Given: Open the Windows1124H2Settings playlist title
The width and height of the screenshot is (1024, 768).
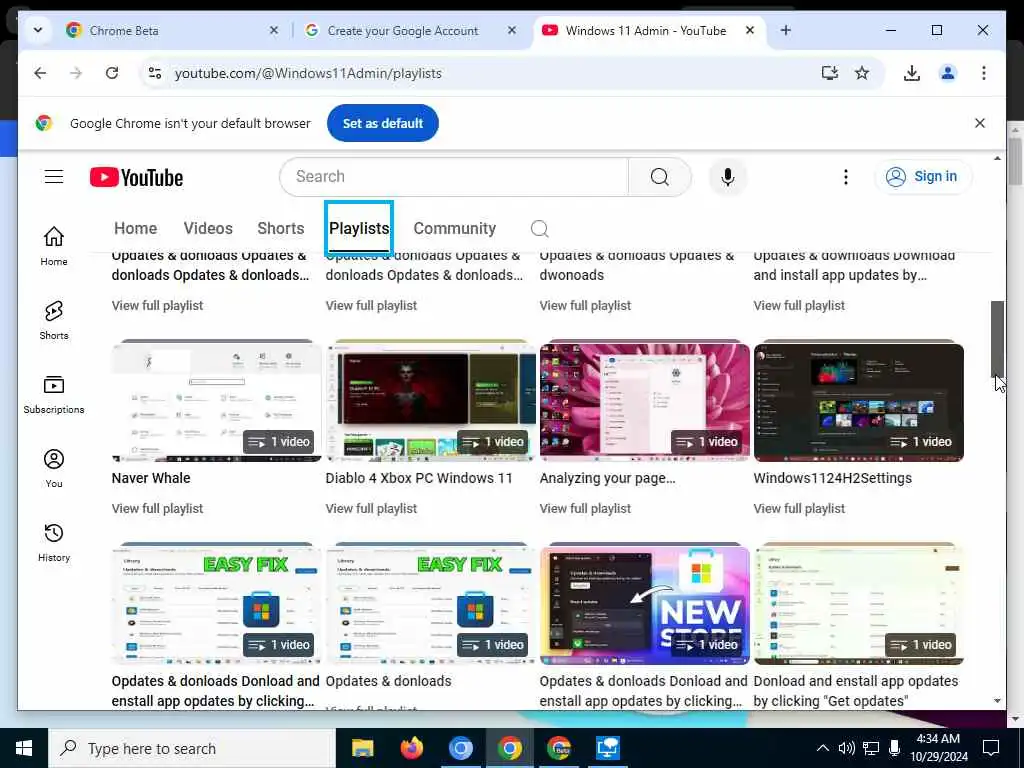Looking at the screenshot, I should coord(833,478).
